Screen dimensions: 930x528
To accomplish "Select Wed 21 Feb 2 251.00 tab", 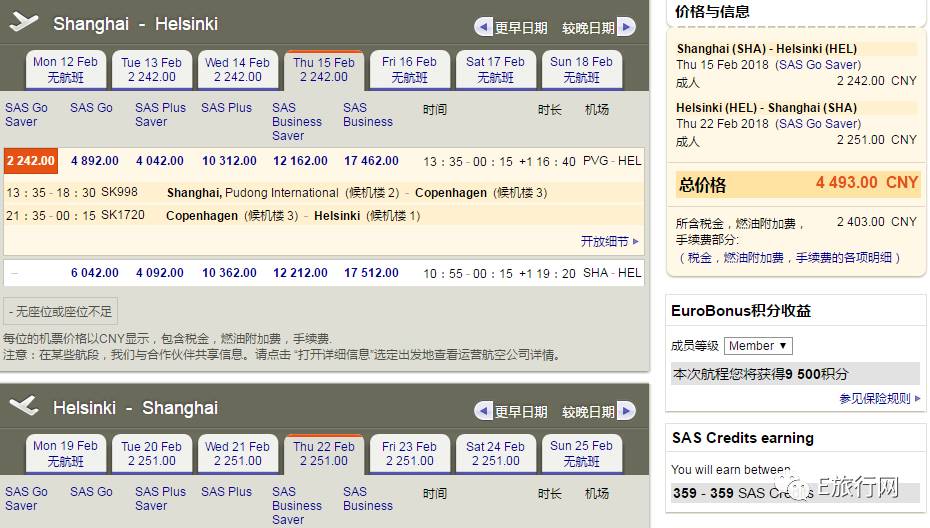I will (237, 453).
